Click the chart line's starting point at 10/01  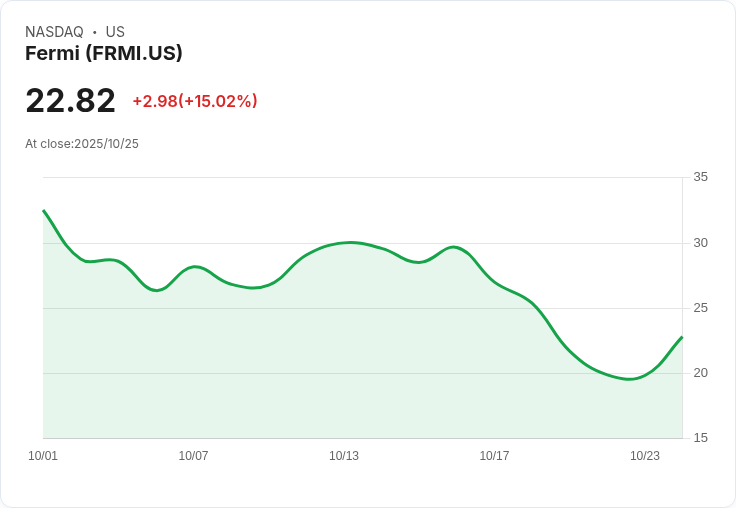click(x=43, y=211)
